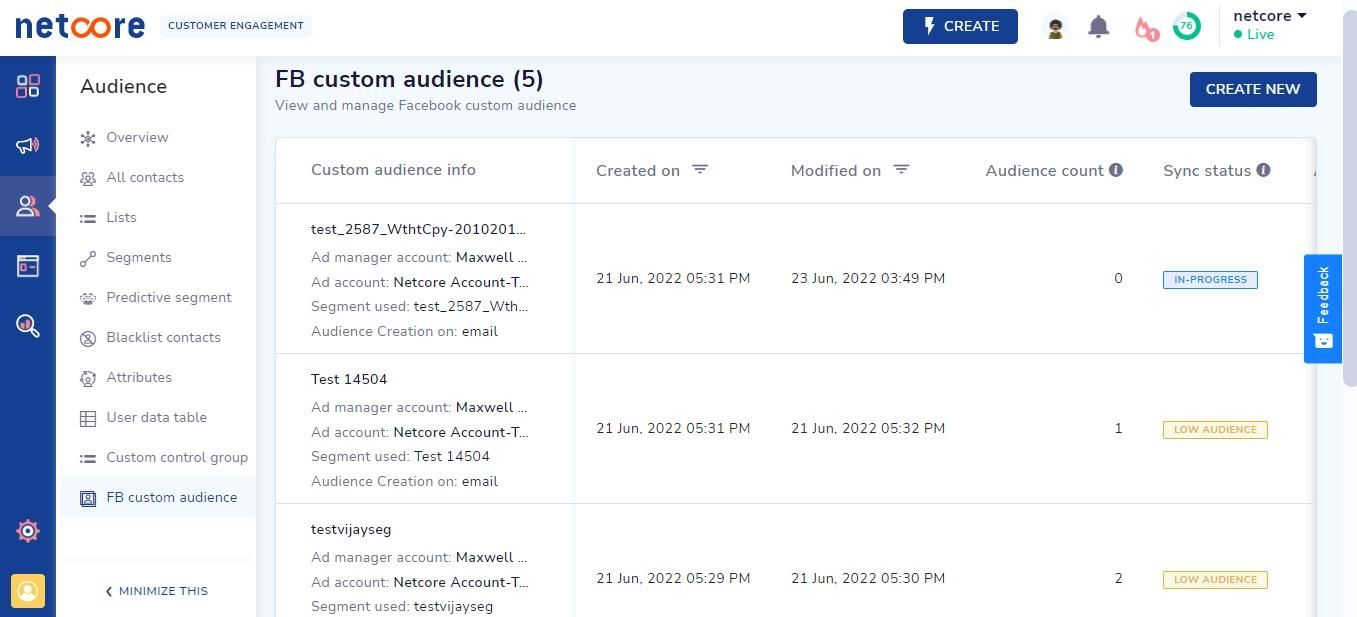Click the CREATE button in header
This screenshot has width=1357, height=617.
point(960,27)
